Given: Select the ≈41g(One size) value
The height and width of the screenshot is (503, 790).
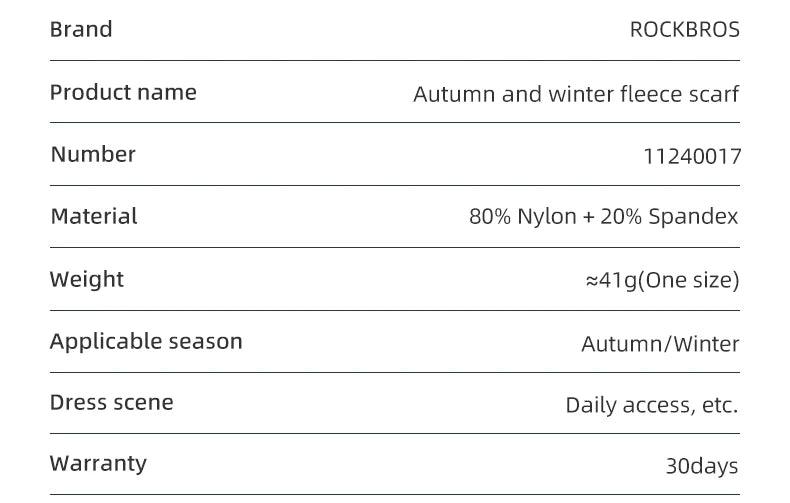Looking at the screenshot, I should point(663,280).
